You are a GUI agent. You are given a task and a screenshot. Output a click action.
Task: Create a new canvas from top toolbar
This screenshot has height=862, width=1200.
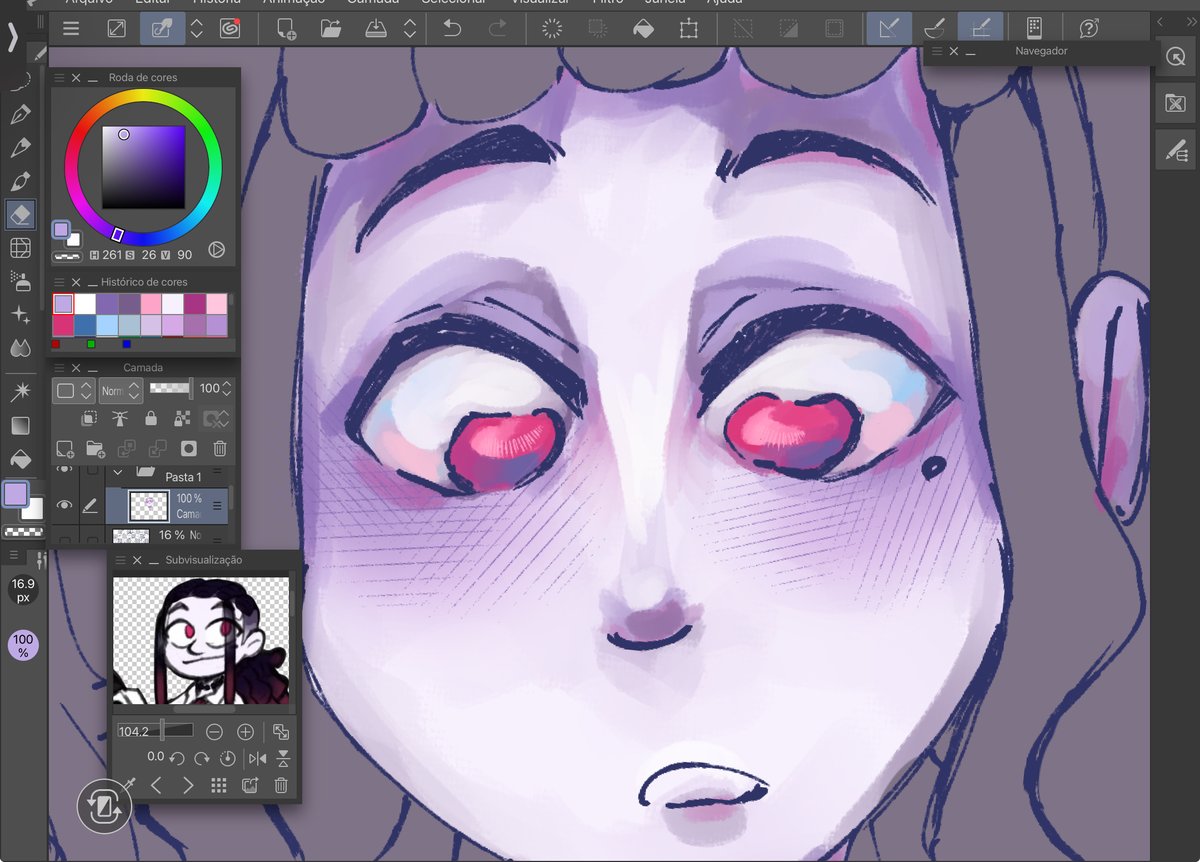[x=286, y=29]
